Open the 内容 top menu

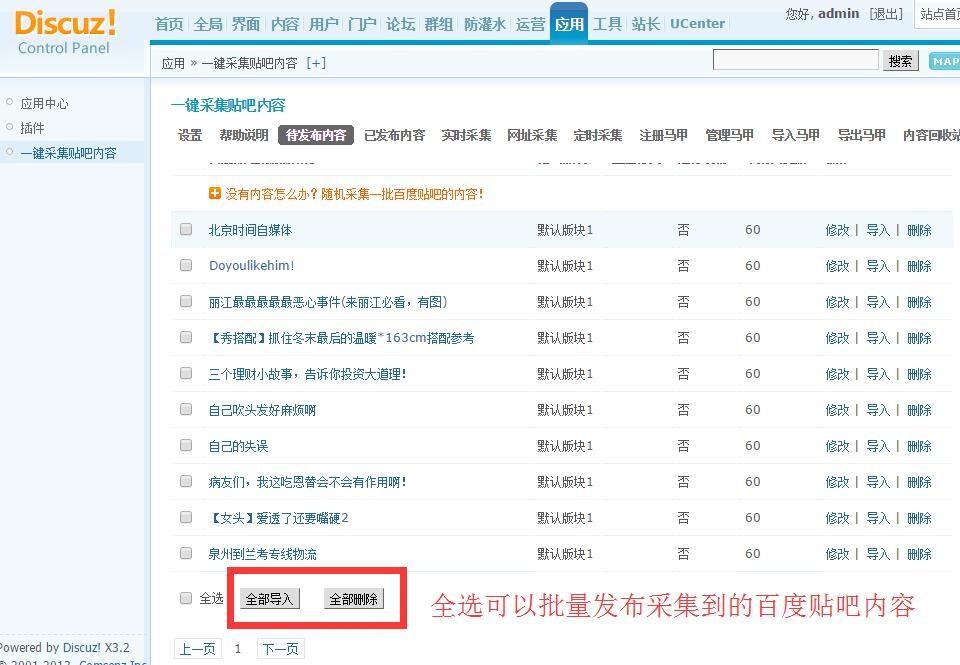click(x=285, y=24)
